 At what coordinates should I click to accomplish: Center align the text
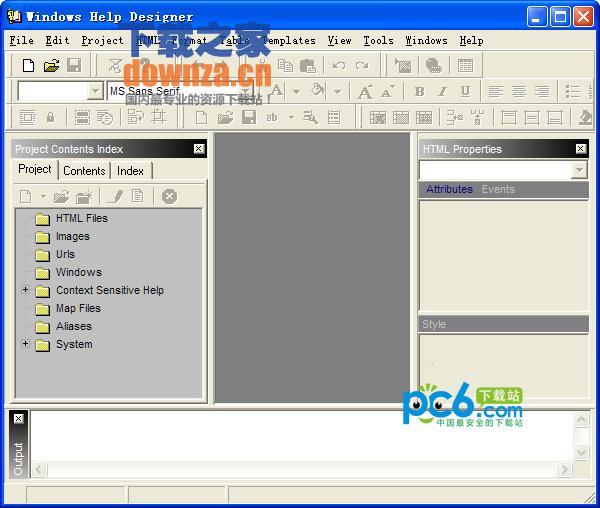519,91
